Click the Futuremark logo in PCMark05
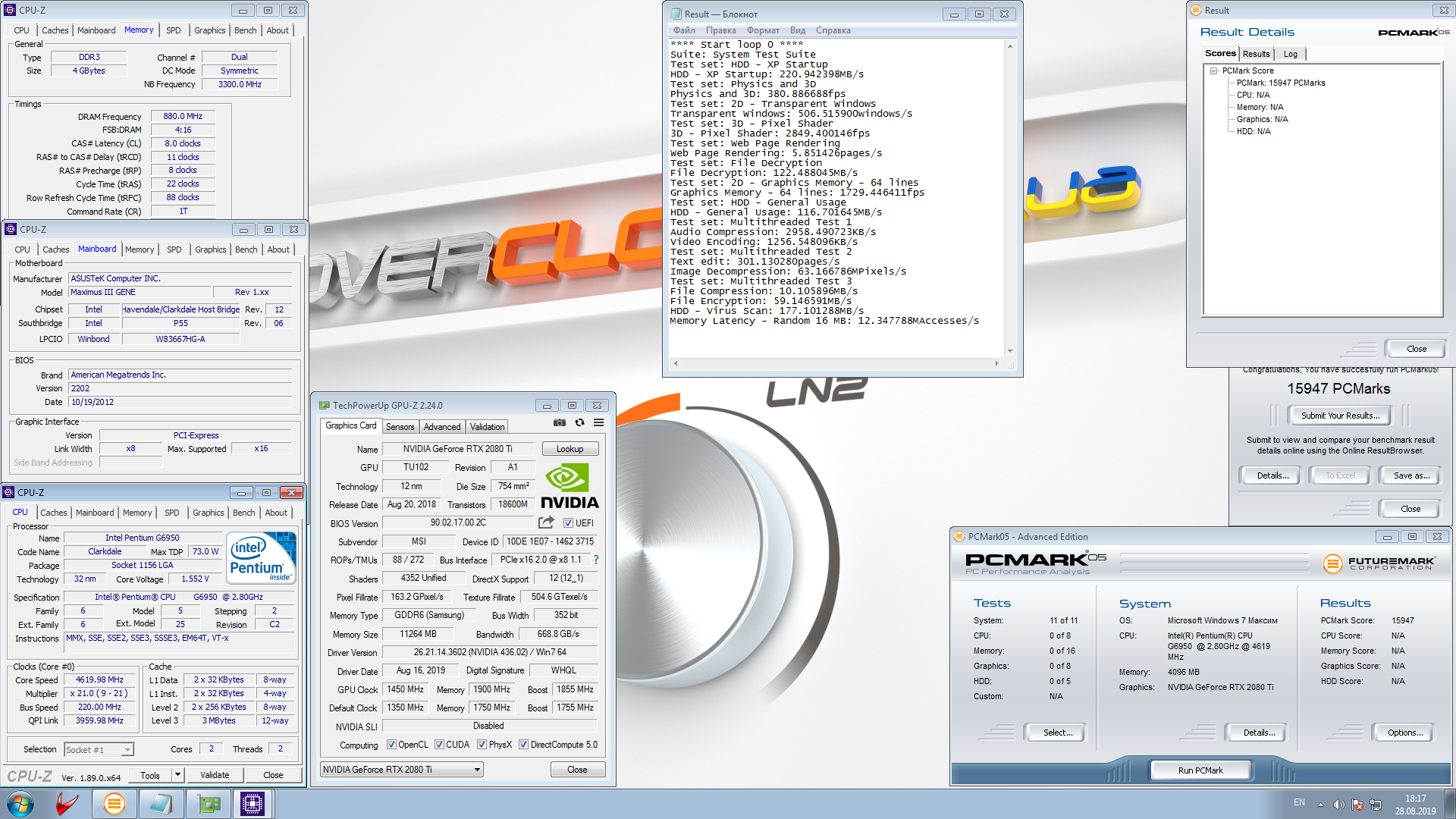 1378,563
